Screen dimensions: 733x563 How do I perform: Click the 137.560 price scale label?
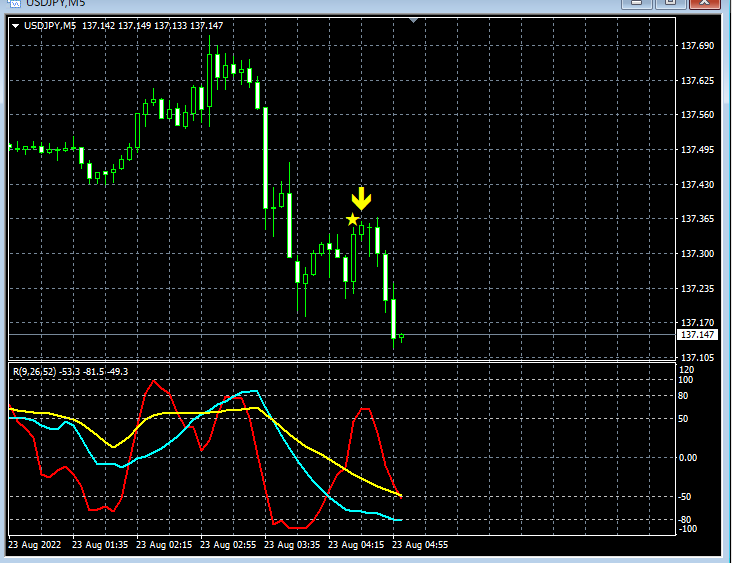point(697,115)
